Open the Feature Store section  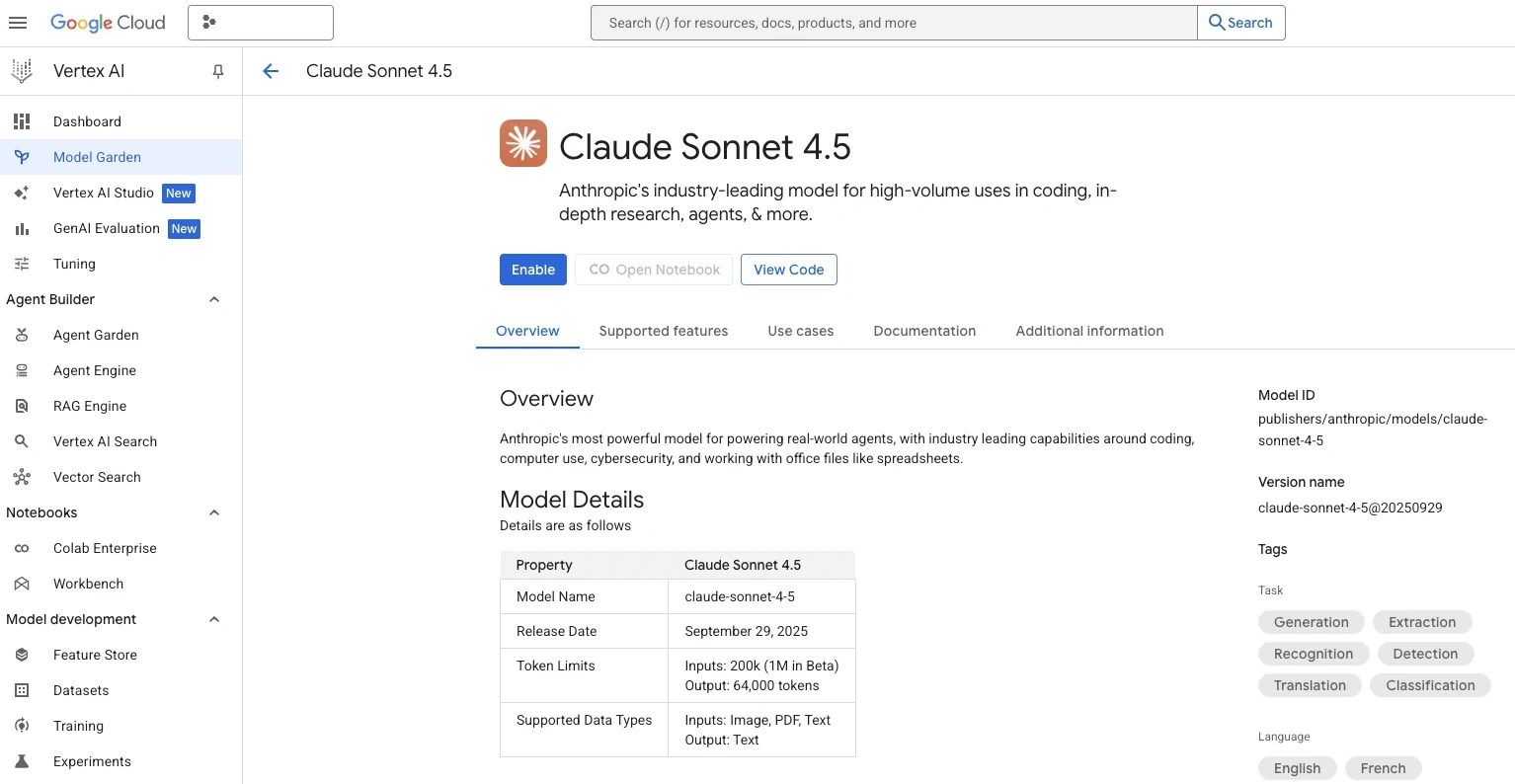click(94, 655)
